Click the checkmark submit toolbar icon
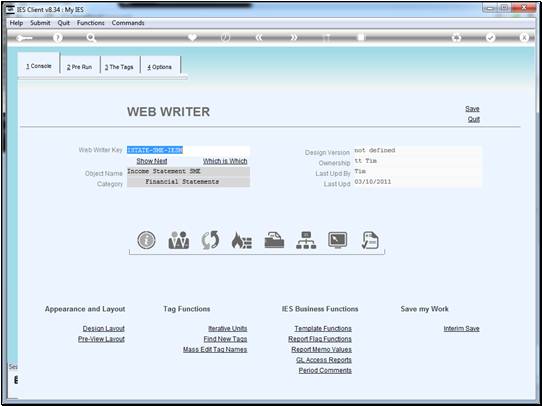The image size is (542, 406). click(x=490, y=38)
